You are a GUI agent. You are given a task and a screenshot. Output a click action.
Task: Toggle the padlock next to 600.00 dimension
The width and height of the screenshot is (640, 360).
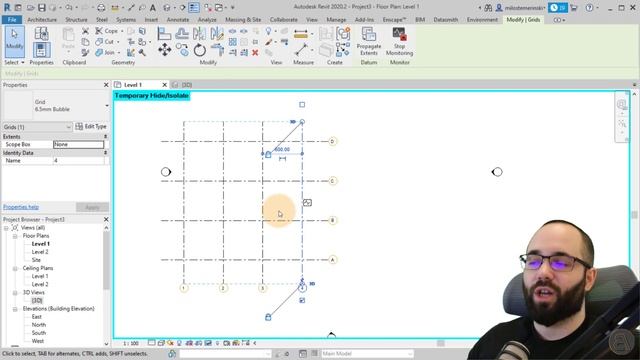[x=268, y=155]
